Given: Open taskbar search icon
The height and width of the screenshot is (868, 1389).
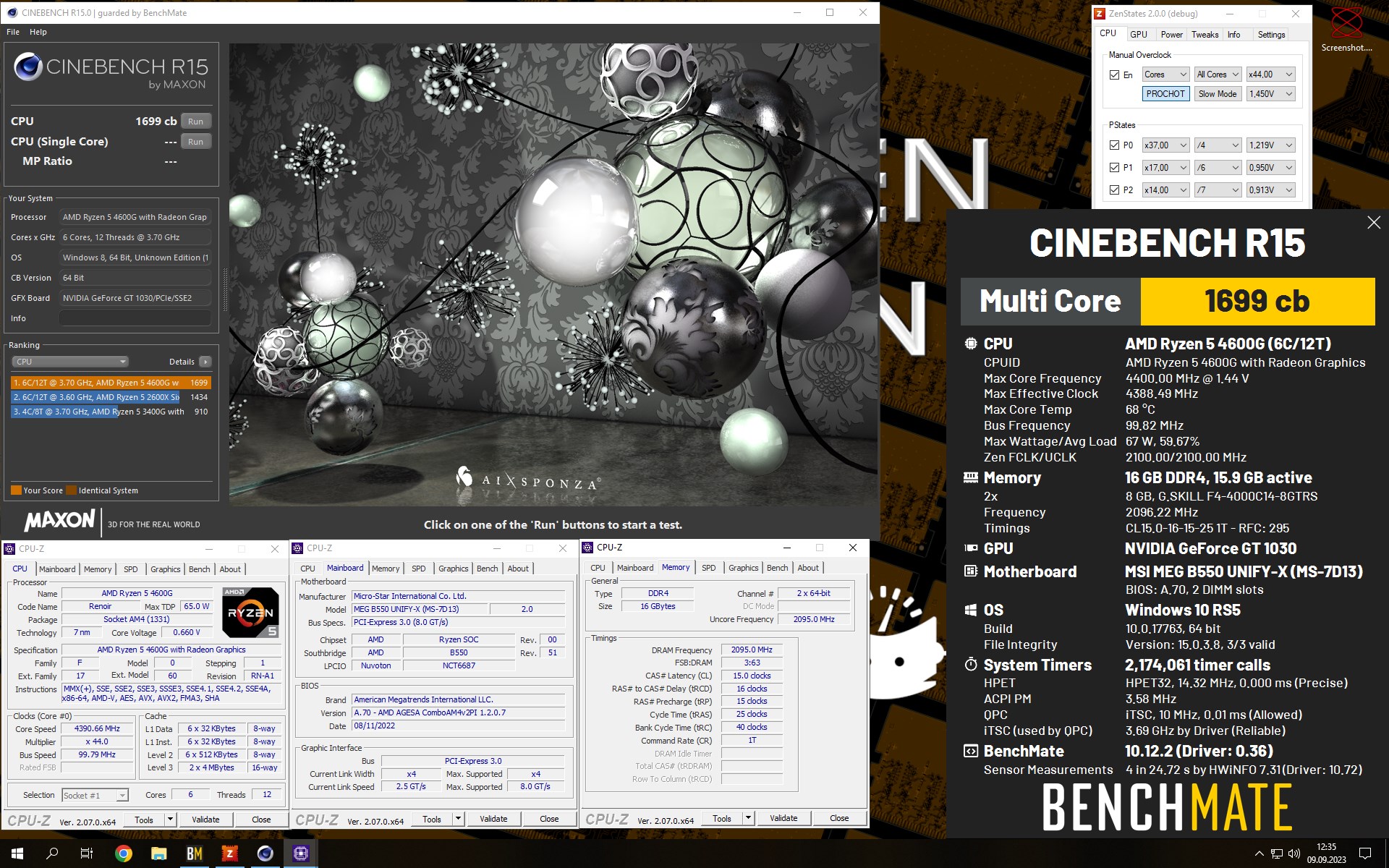Looking at the screenshot, I should [x=52, y=854].
